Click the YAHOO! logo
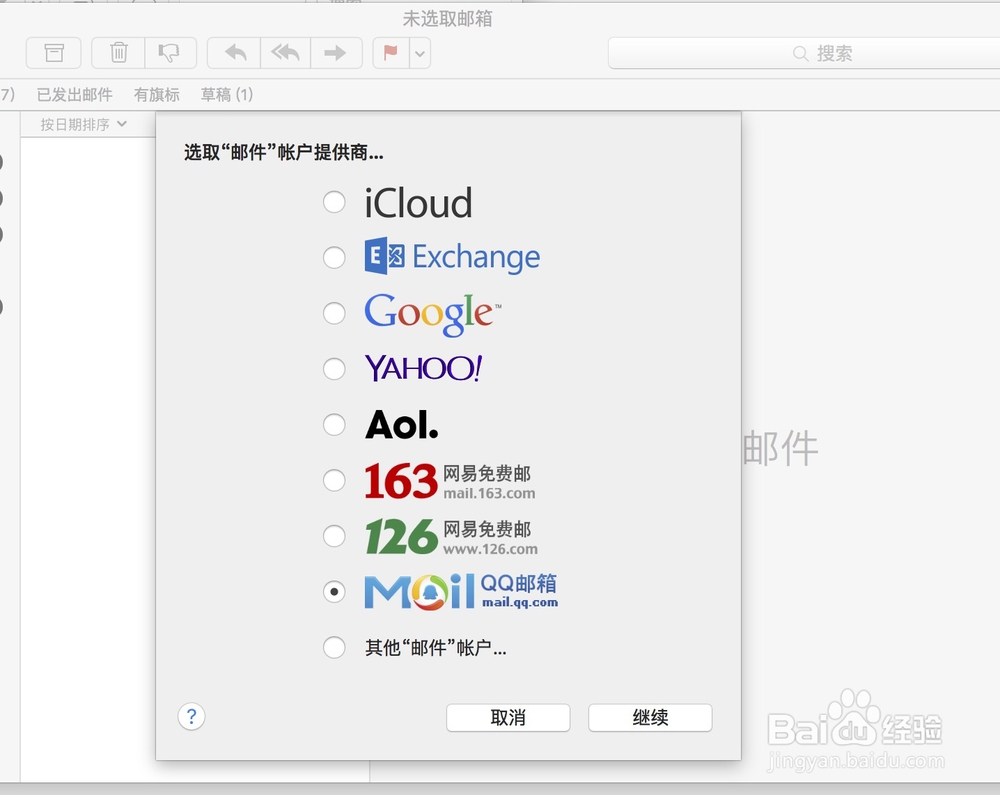Viewport: 1000px width, 795px height. (x=423, y=368)
